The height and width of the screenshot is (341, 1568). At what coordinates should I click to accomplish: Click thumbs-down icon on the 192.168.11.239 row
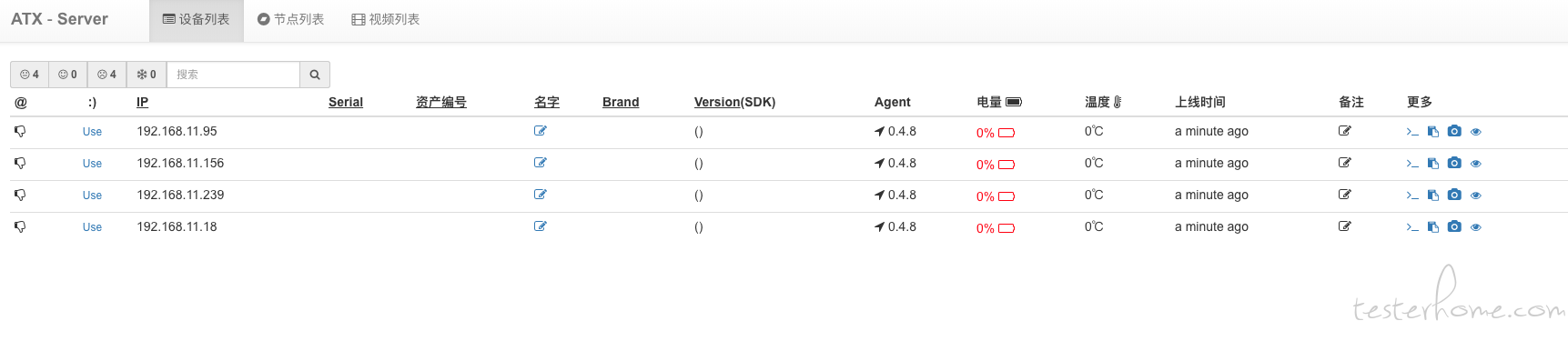(20, 196)
